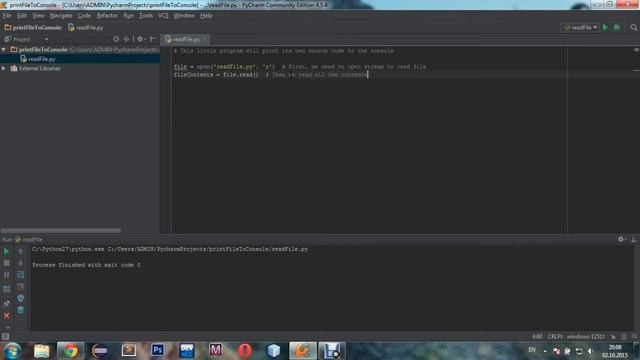This screenshot has width=640, height=360.
Task: Start debugging readFile with bug icon
Action: tap(617, 27)
